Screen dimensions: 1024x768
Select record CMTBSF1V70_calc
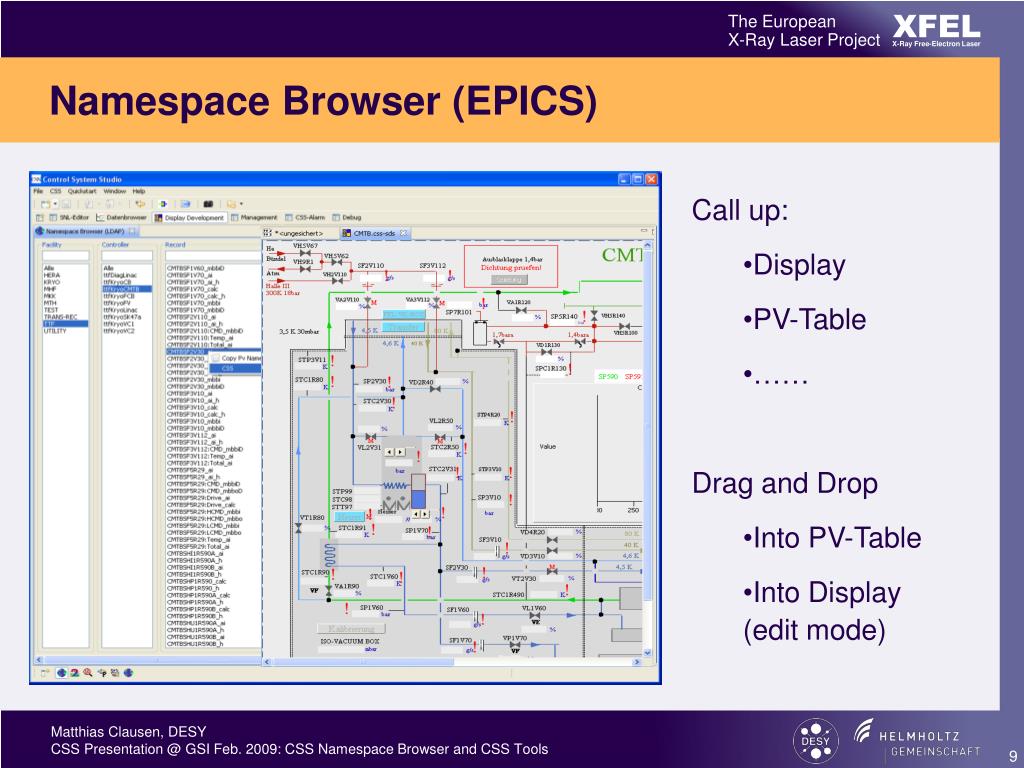(x=193, y=289)
